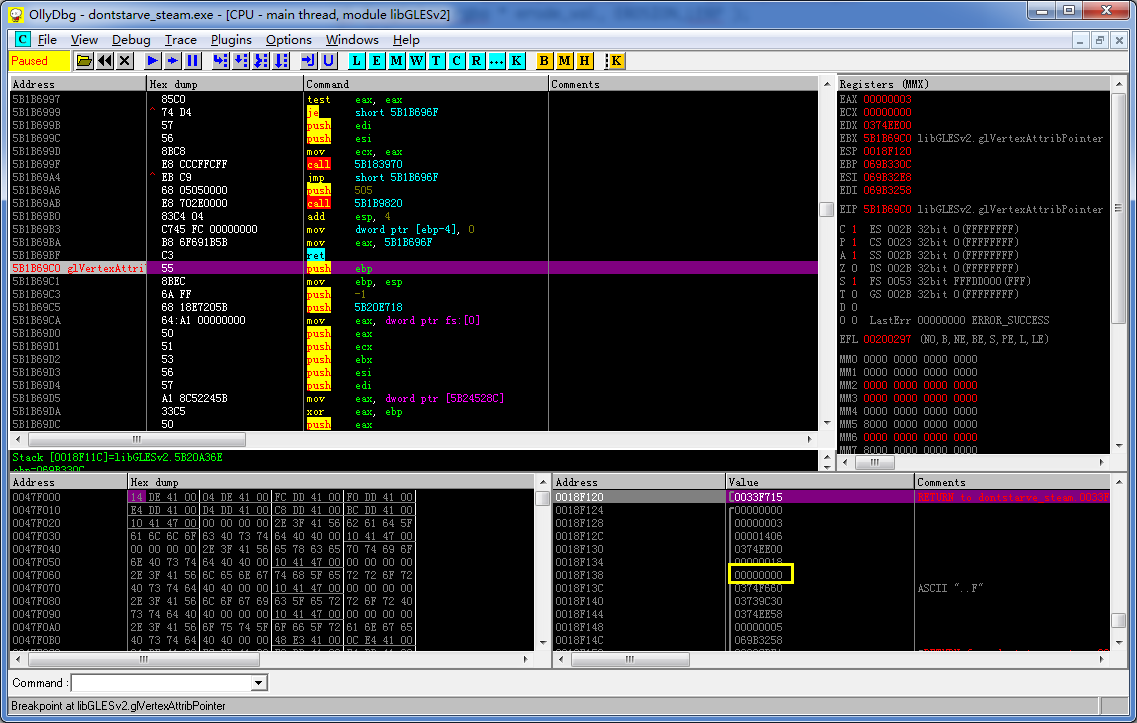Click the disassembly Command column header

click(x=426, y=84)
